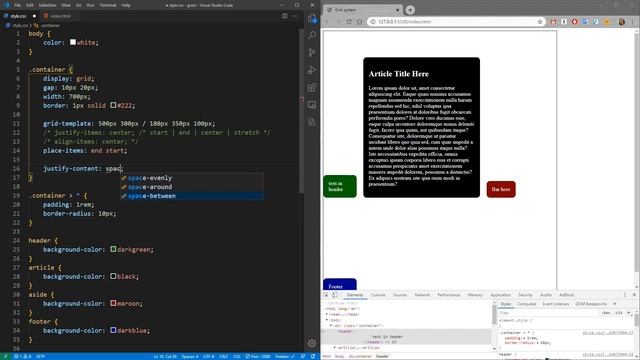
Task: Open the File menu in VS Code
Action: (x=18, y=5)
